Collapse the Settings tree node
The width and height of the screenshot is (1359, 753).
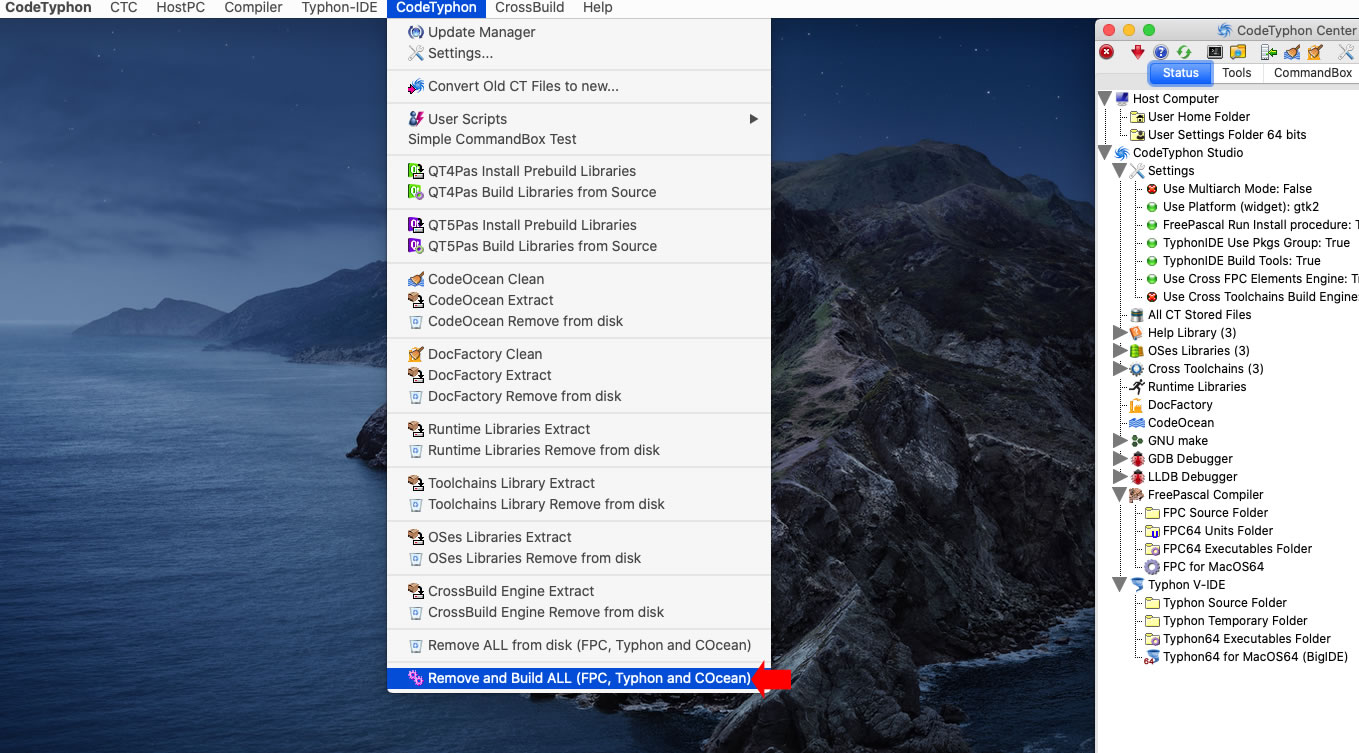point(1120,171)
